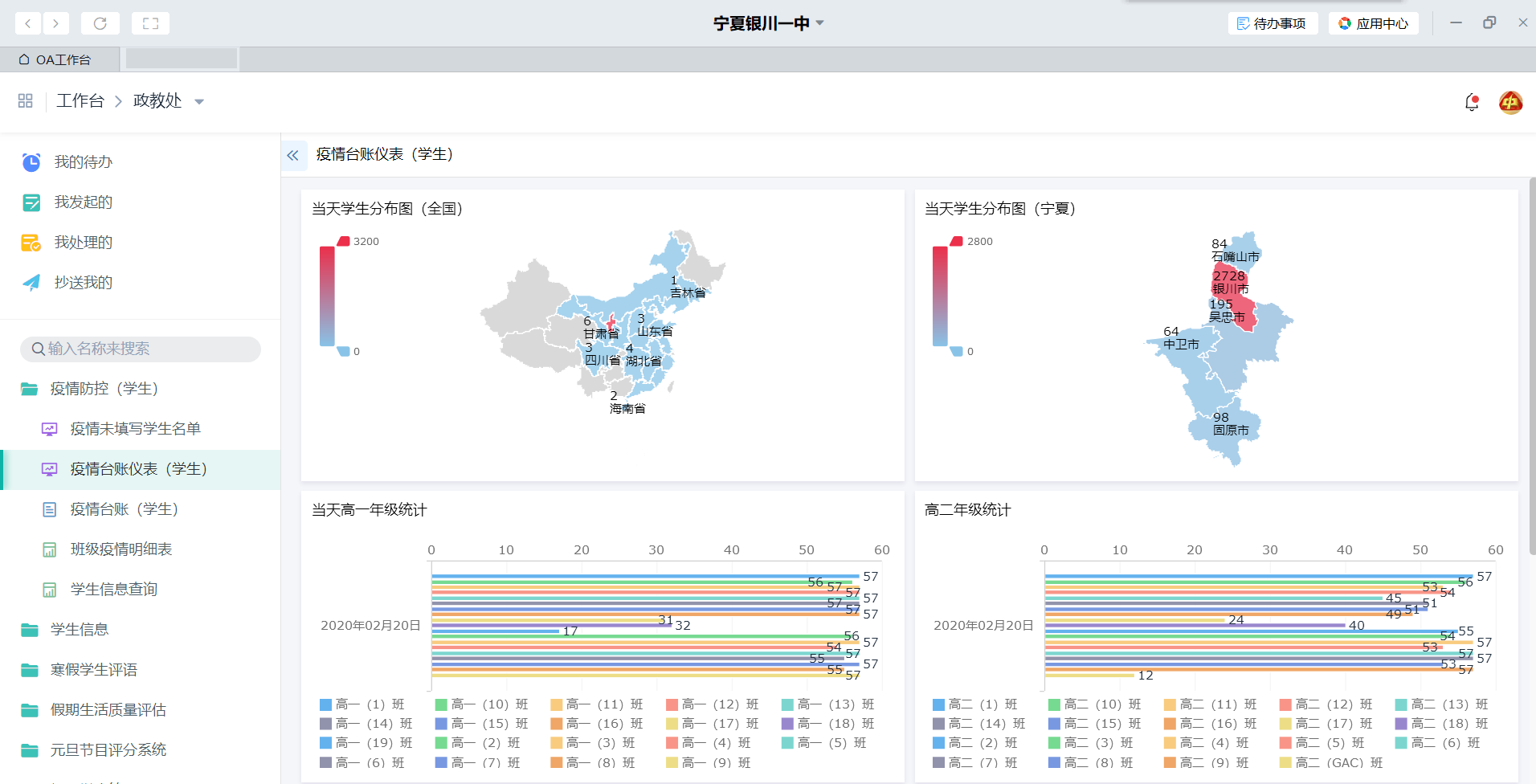Click the 我的待办 clock icon
The height and width of the screenshot is (784, 1536).
[x=31, y=162]
